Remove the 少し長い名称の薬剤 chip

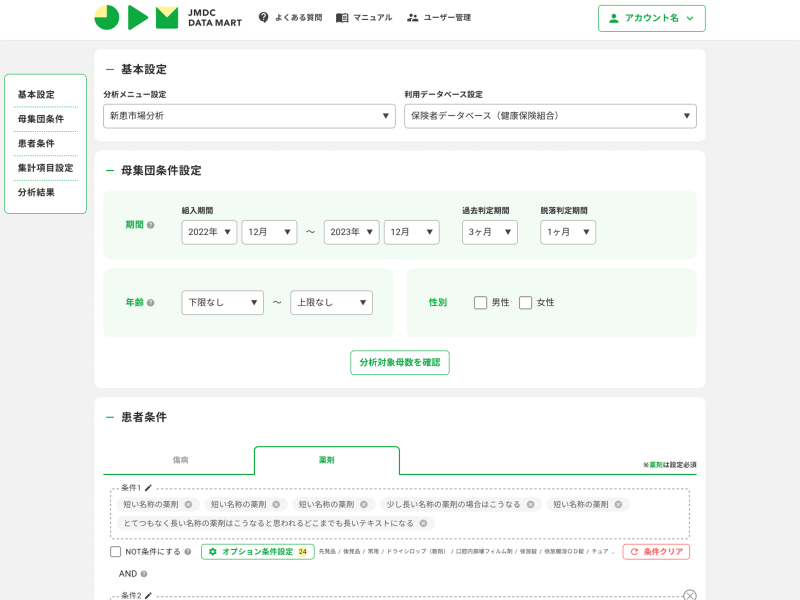pos(530,504)
